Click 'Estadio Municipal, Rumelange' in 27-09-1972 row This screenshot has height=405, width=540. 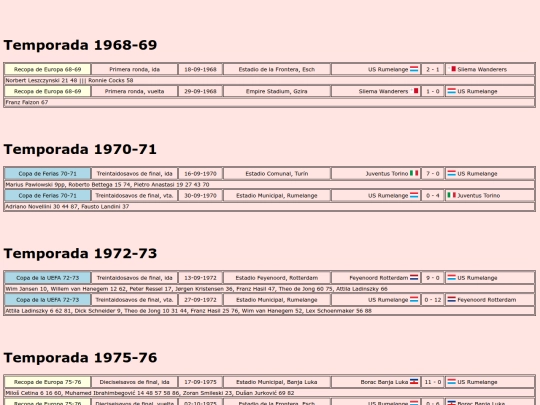click(277, 300)
